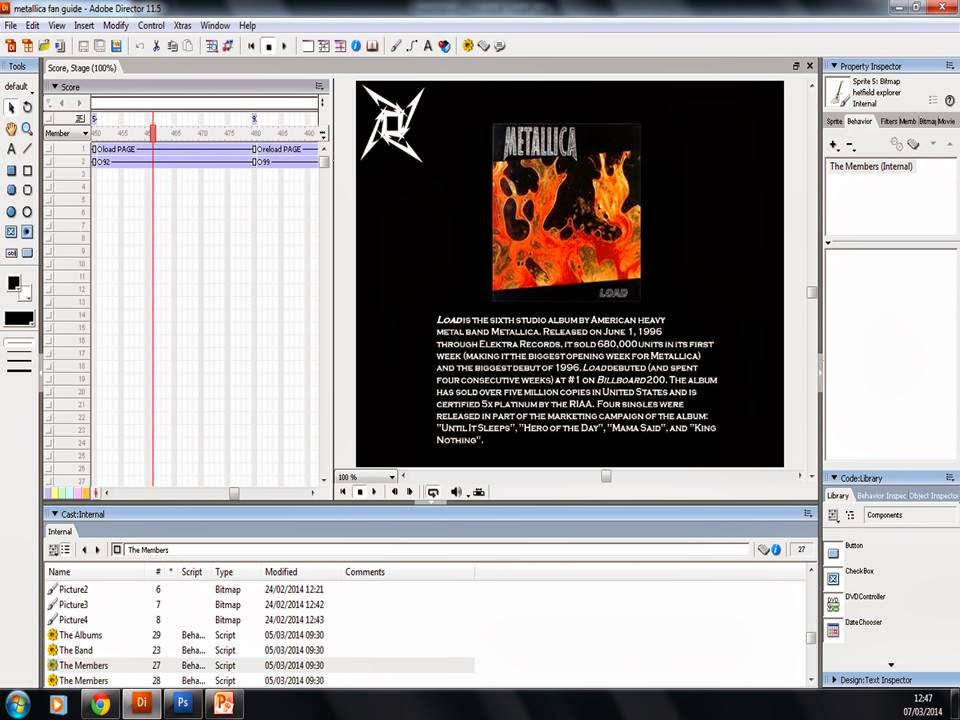Open Photoshop from the Windows taskbar

click(x=182, y=703)
